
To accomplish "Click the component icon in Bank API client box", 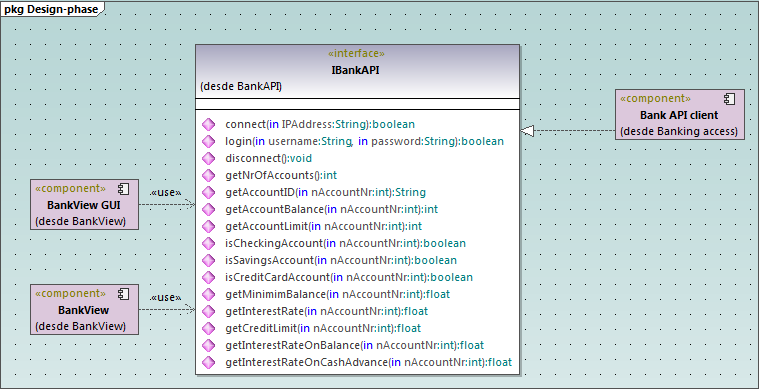I will click(x=729, y=99).
